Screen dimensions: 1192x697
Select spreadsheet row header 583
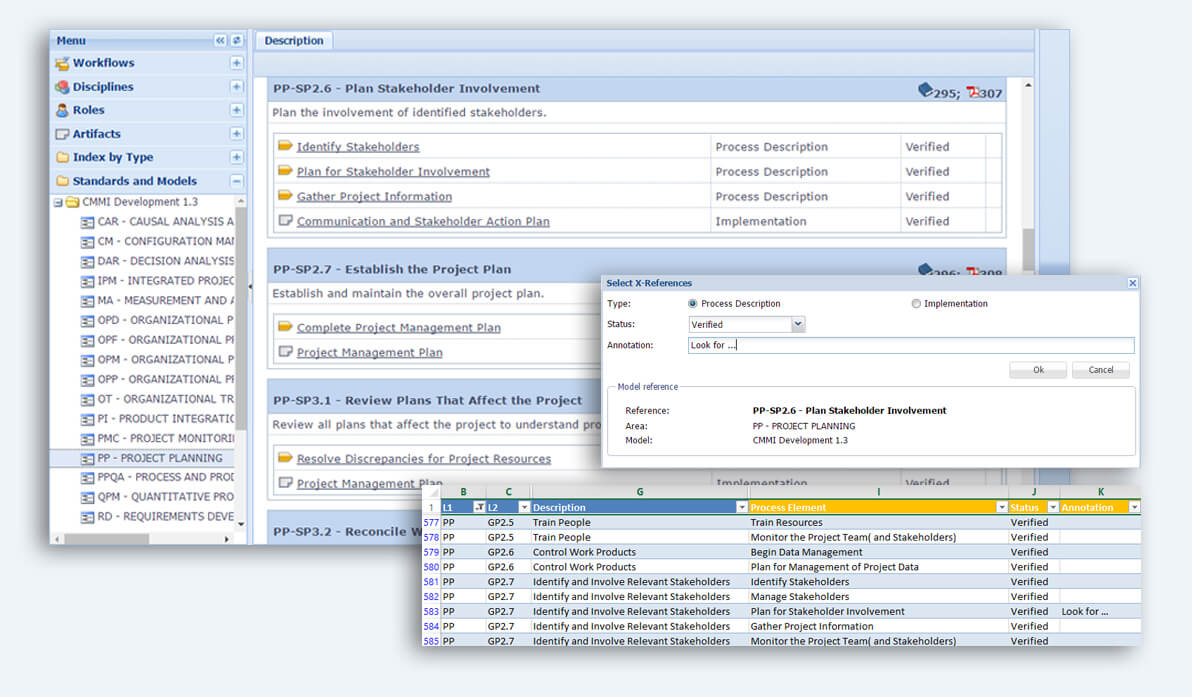[431, 612]
